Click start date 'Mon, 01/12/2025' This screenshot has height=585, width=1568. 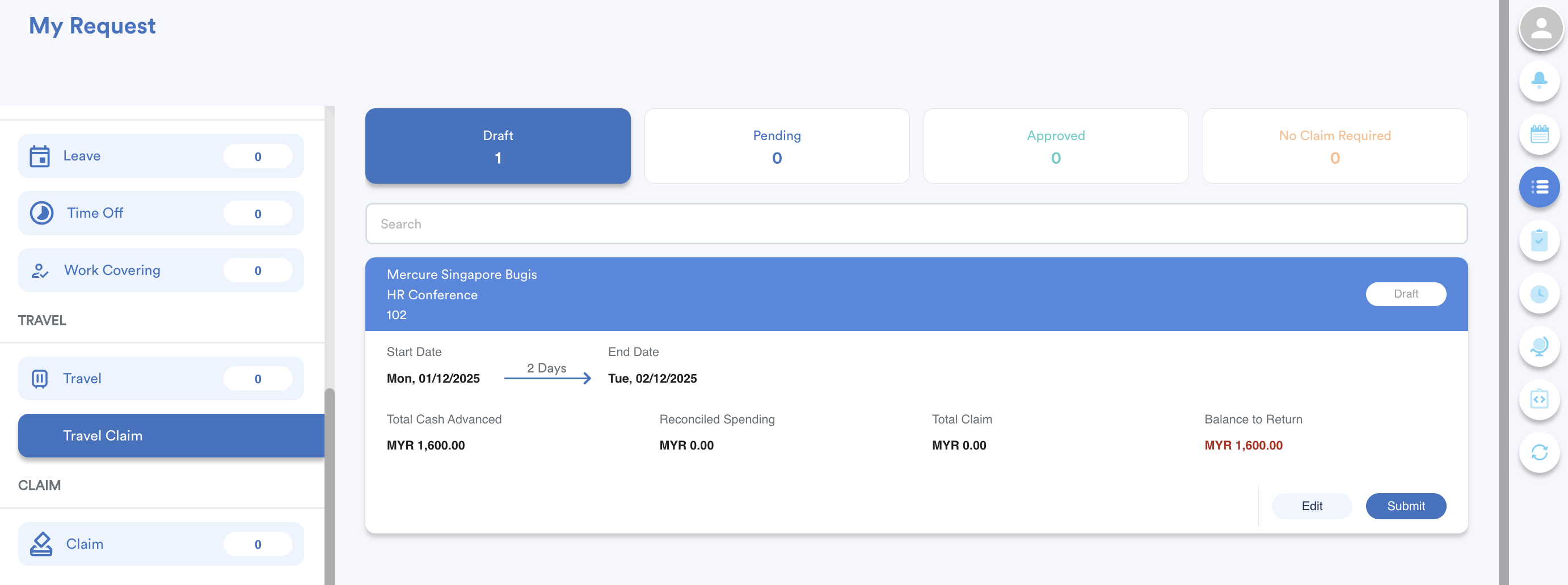(433, 379)
